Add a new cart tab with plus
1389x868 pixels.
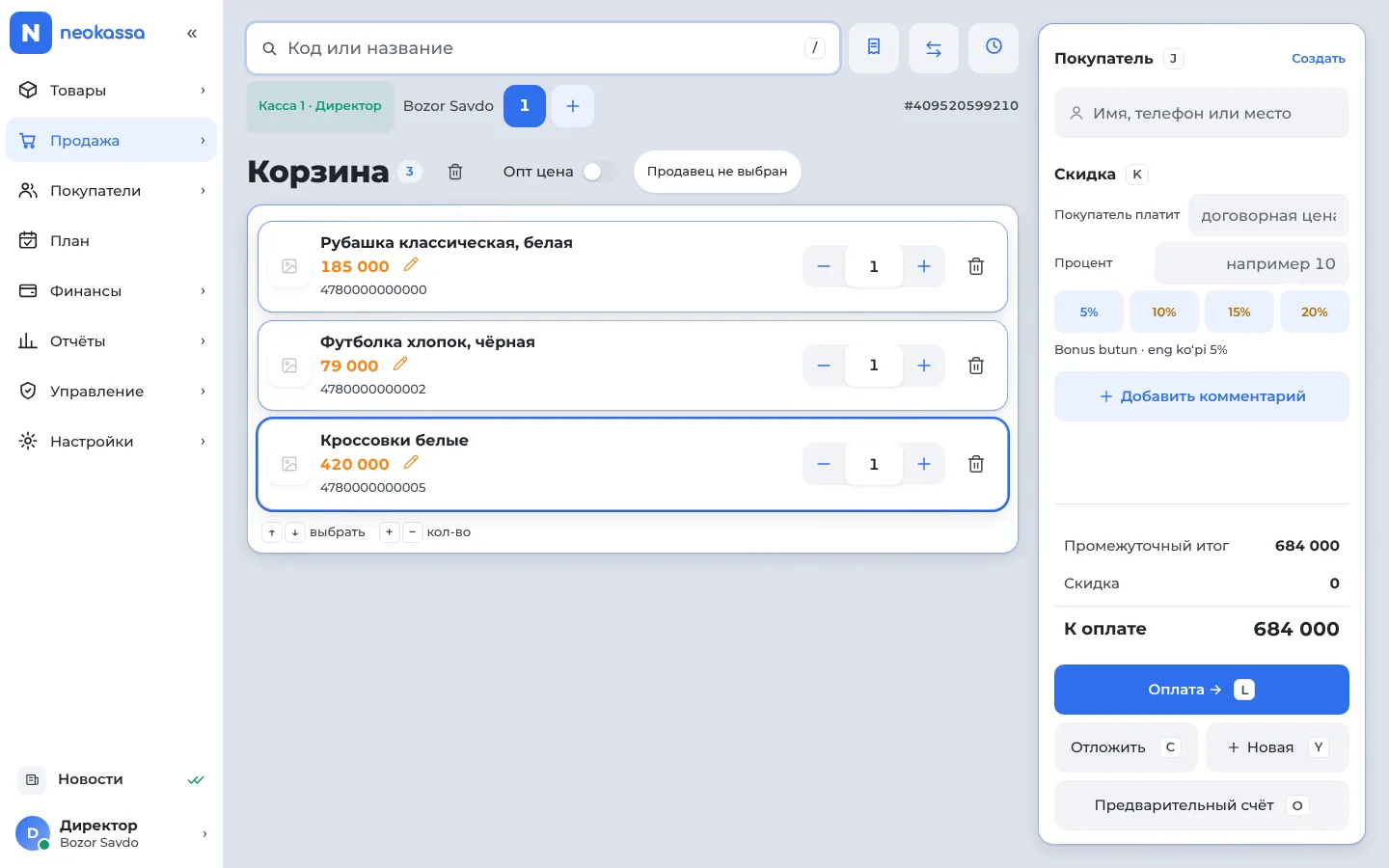click(573, 106)
